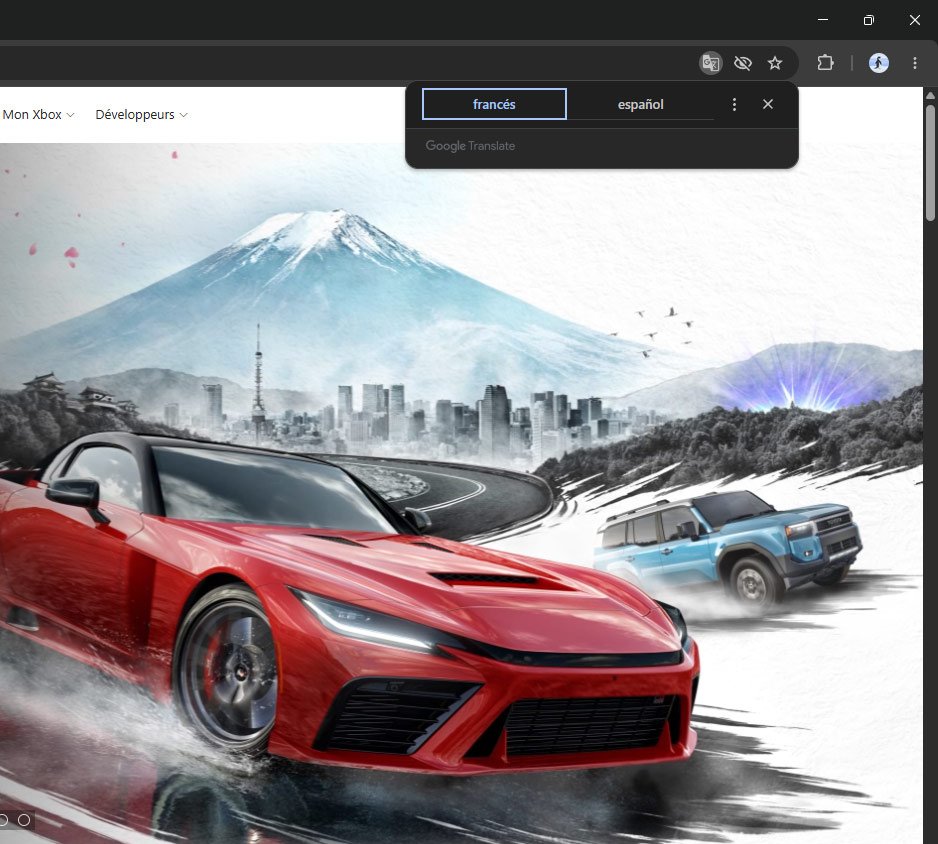
Task: Click the red sports car hero banner
Action: coord(461,493)
